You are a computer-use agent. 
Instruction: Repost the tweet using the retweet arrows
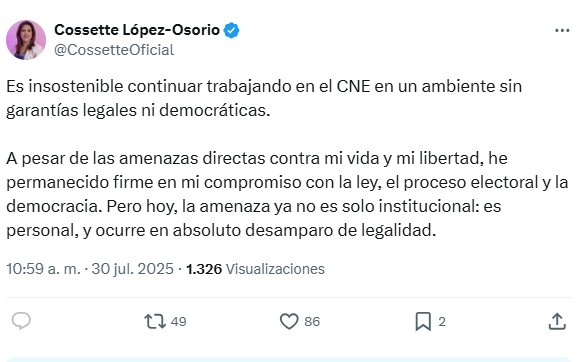coord(155,321)
